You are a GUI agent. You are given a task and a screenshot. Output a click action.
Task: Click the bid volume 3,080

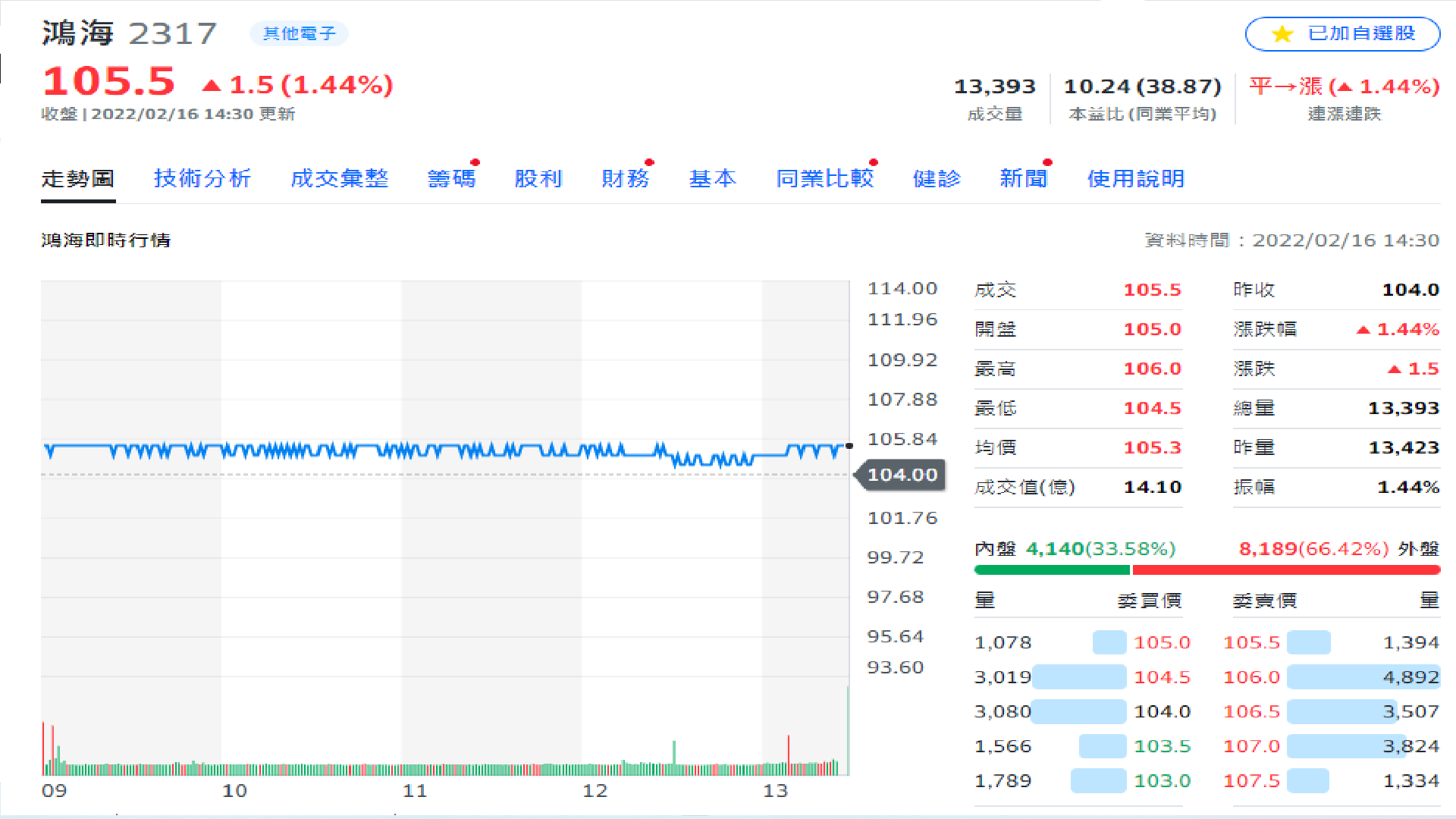pyautogui.click(x=1003, y=711)
